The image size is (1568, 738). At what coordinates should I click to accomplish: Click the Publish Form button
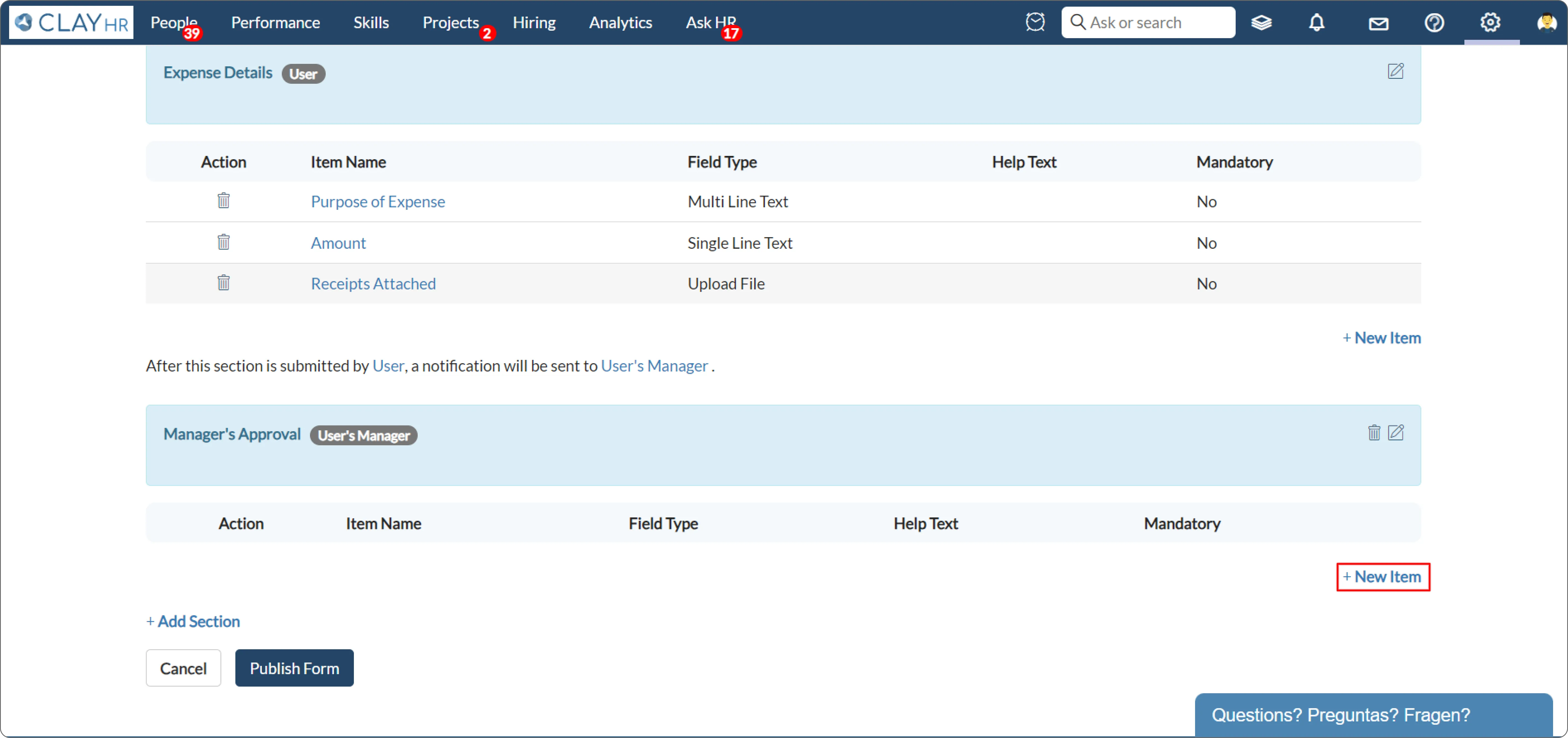294,668
